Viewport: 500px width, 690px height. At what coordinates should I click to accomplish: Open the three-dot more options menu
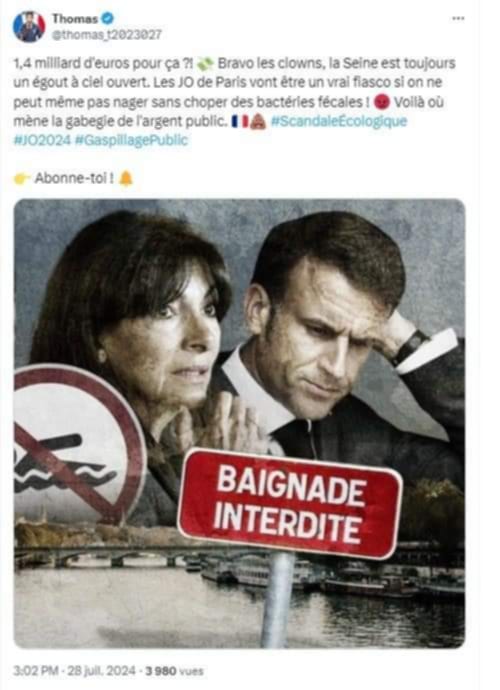tap(458, 18)
